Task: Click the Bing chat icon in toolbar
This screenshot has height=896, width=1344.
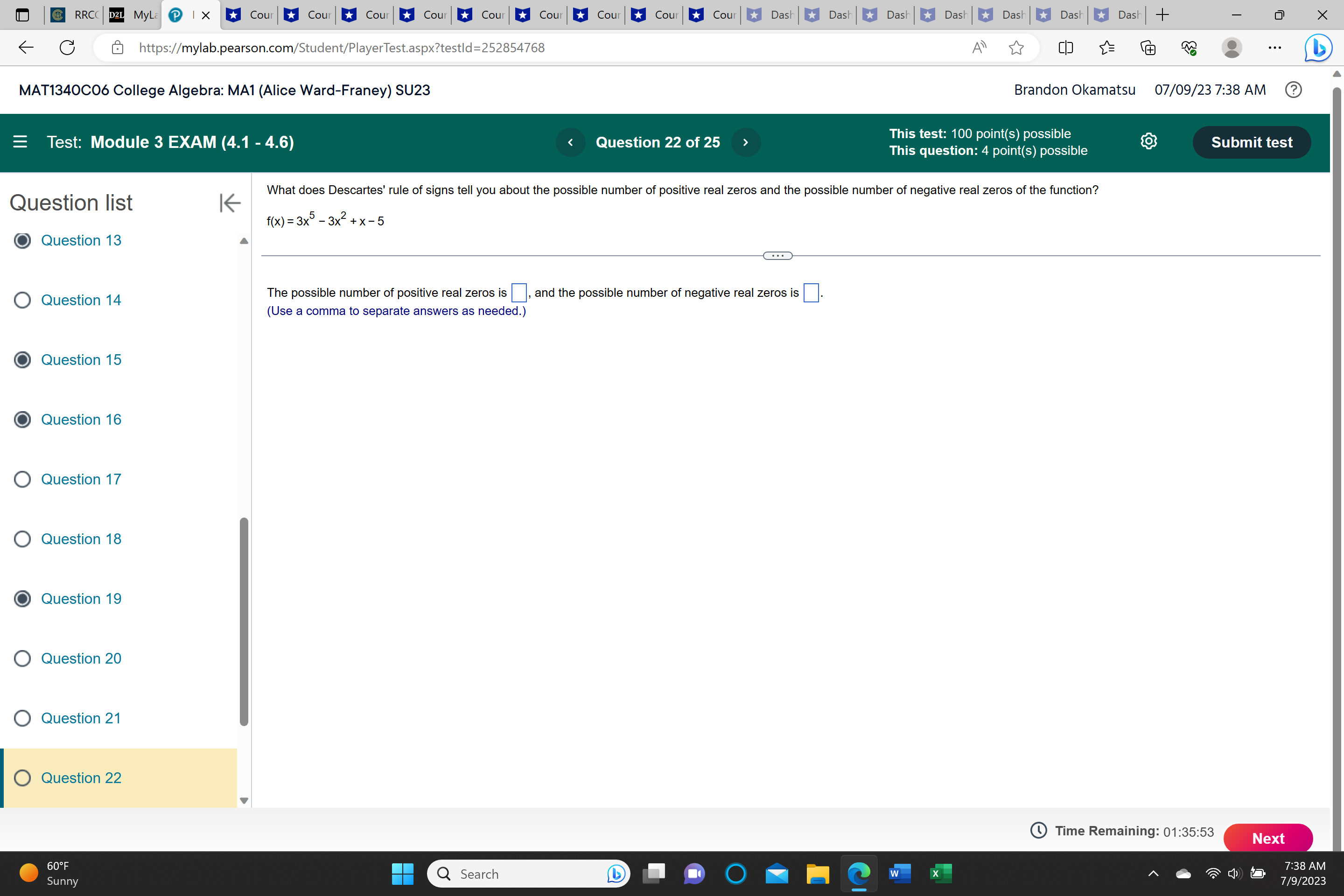Action: click(x=1318, y=48)
